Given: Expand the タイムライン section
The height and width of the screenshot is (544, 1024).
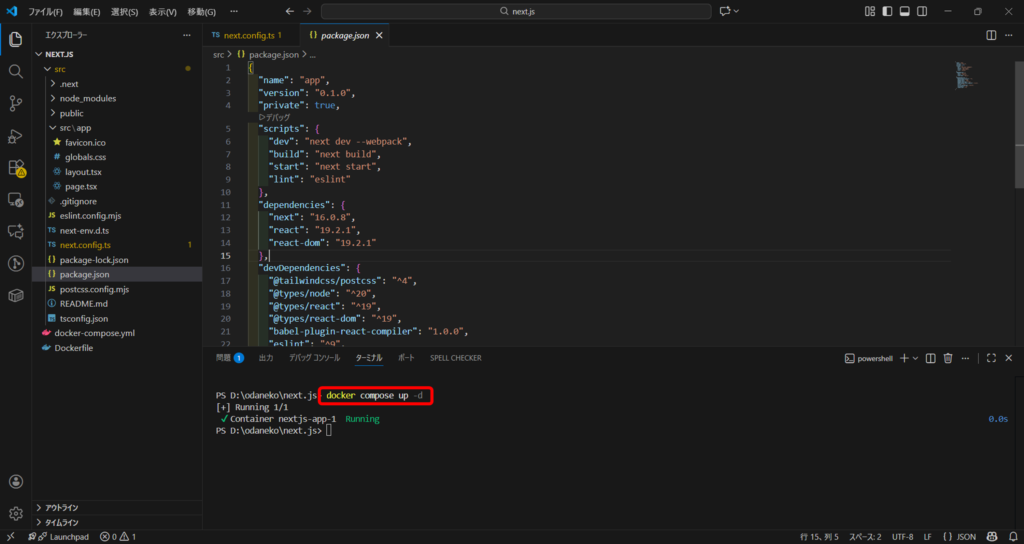Looking at the screenshot, I should 62,522.
